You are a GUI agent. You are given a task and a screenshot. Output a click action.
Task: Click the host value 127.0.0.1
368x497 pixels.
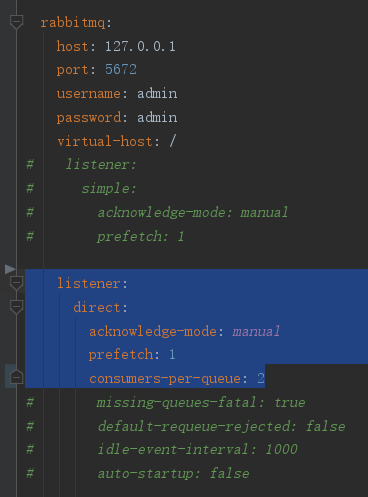pos(140,46)
